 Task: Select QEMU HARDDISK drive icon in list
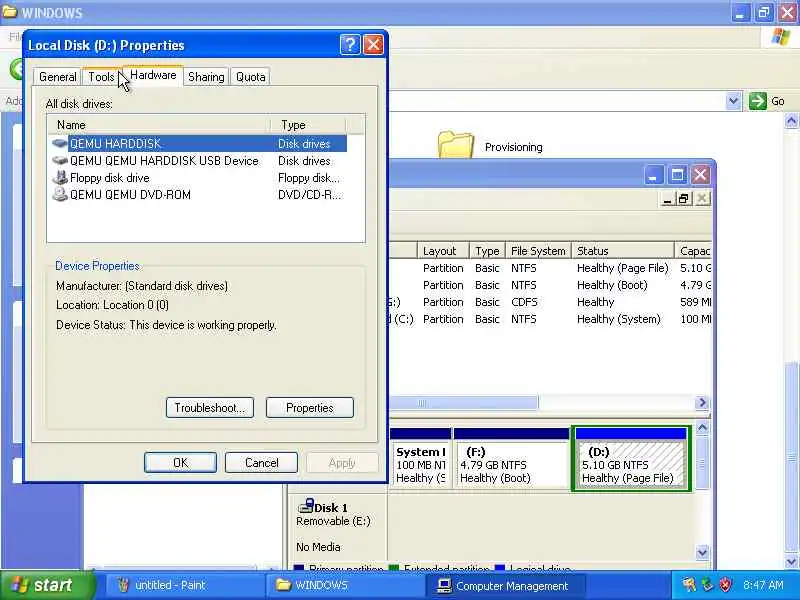pos(60,143)
